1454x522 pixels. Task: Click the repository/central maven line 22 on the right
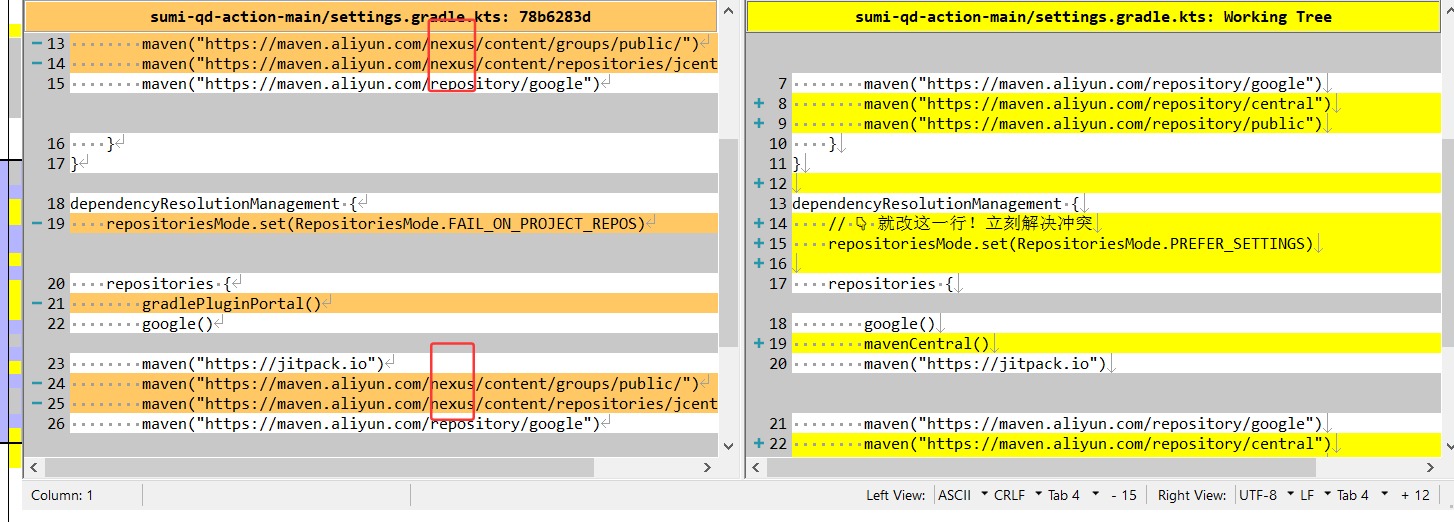click(1116, 444)
